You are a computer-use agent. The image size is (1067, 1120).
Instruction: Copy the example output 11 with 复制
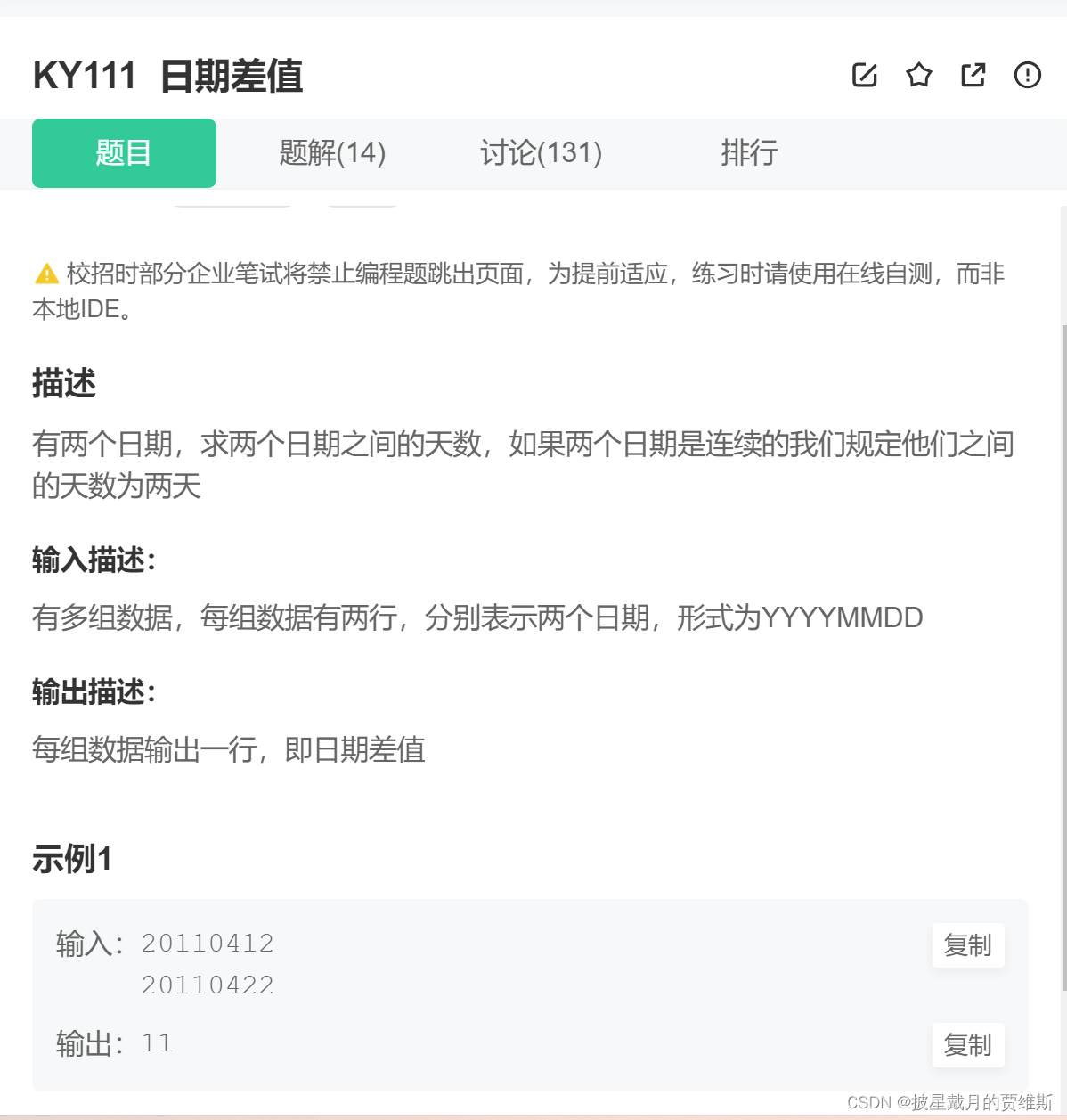point(968,1045)
